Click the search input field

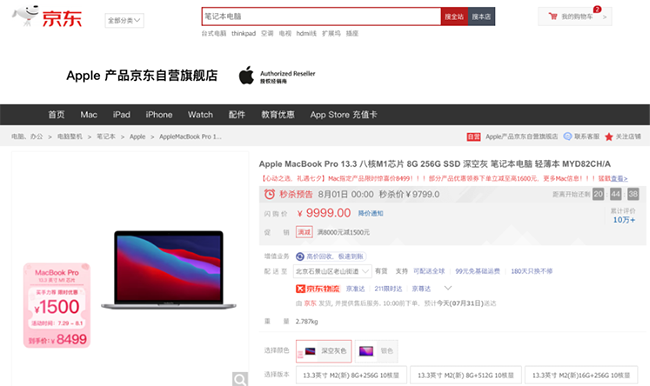(321, 17)
